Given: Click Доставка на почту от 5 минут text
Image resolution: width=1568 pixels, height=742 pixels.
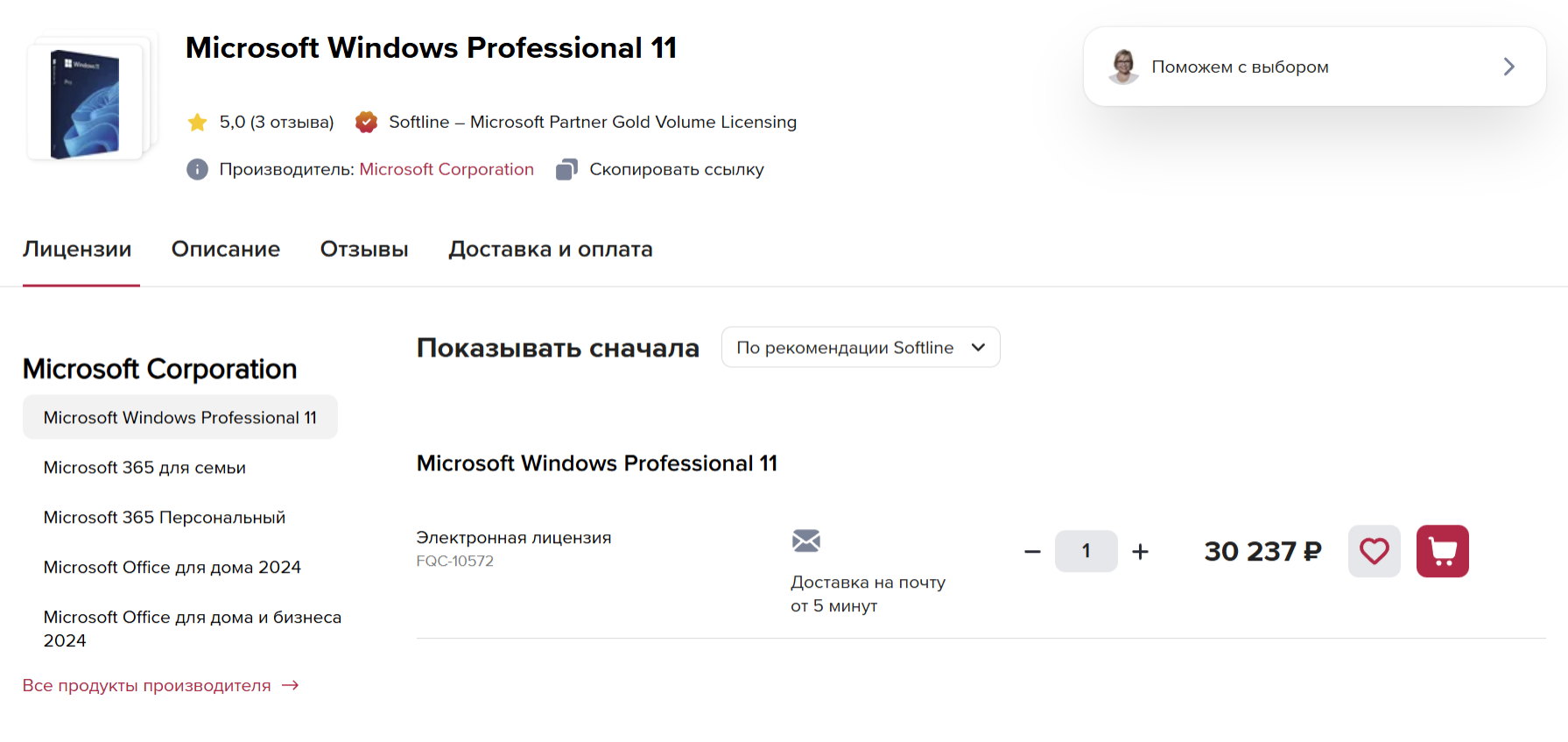Looking at the screenshot, I should [868, 594].
